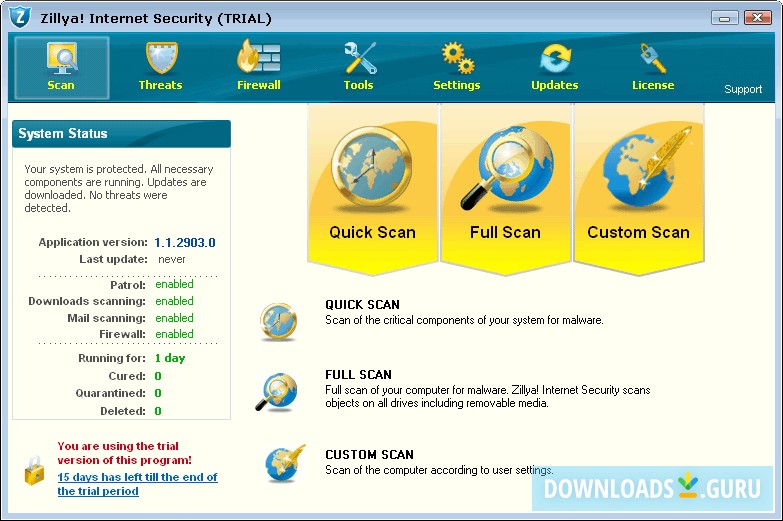Click the License tab label
The width and height of the screenshot is (783, 521).
[x=653, y=85]
